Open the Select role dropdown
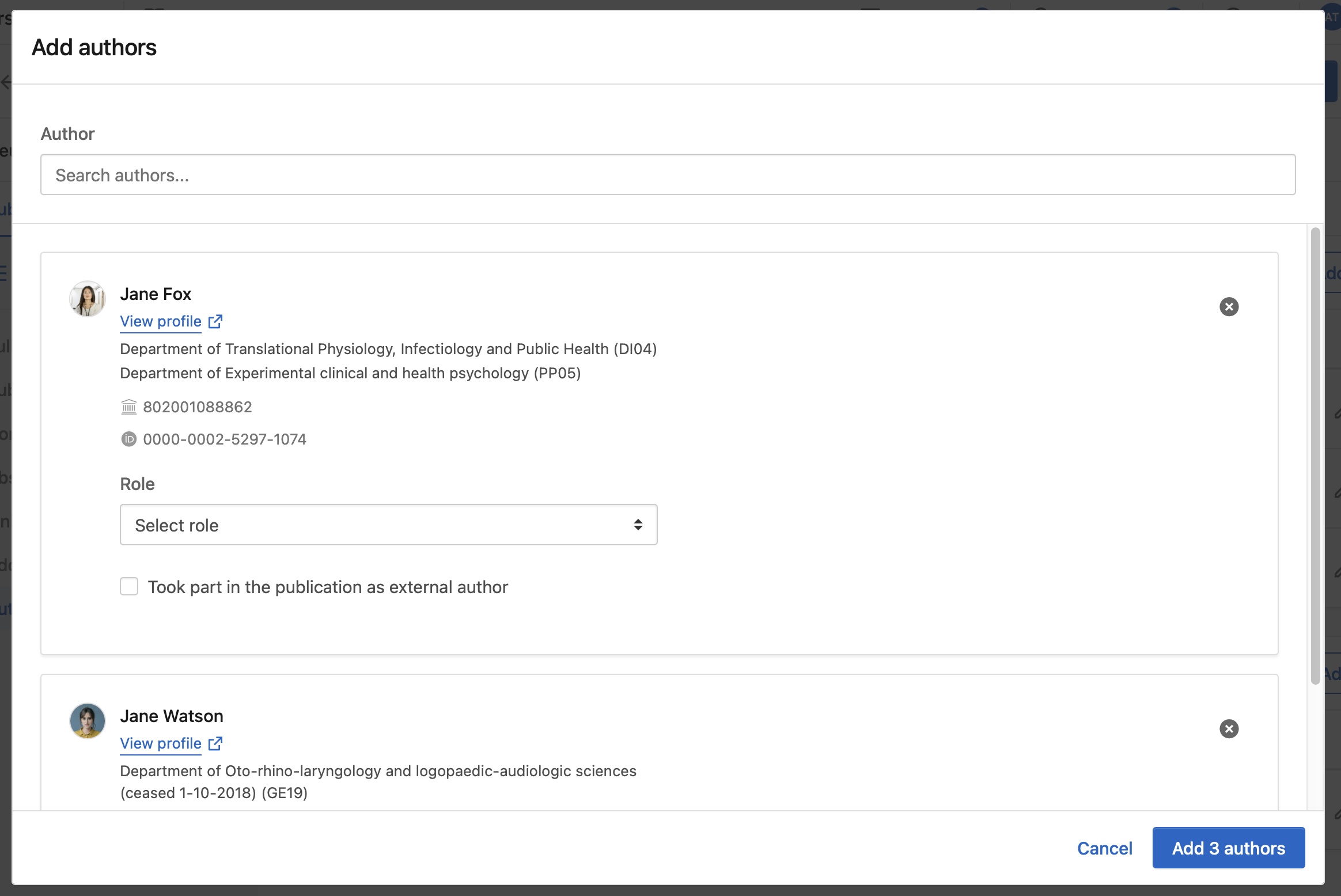This screenshot has height=896, width=1341. [388, 525]
